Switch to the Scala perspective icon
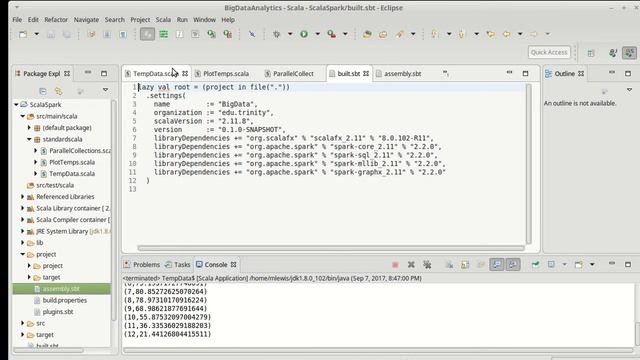Screen dimensions: 640x360 tap(629, 53)
